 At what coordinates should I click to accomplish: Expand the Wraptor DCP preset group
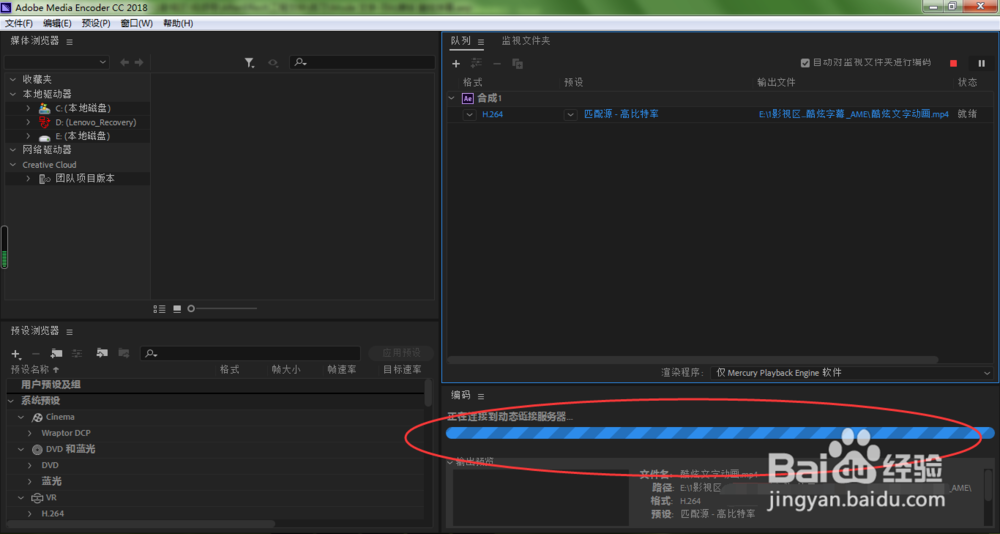(30, 433)
